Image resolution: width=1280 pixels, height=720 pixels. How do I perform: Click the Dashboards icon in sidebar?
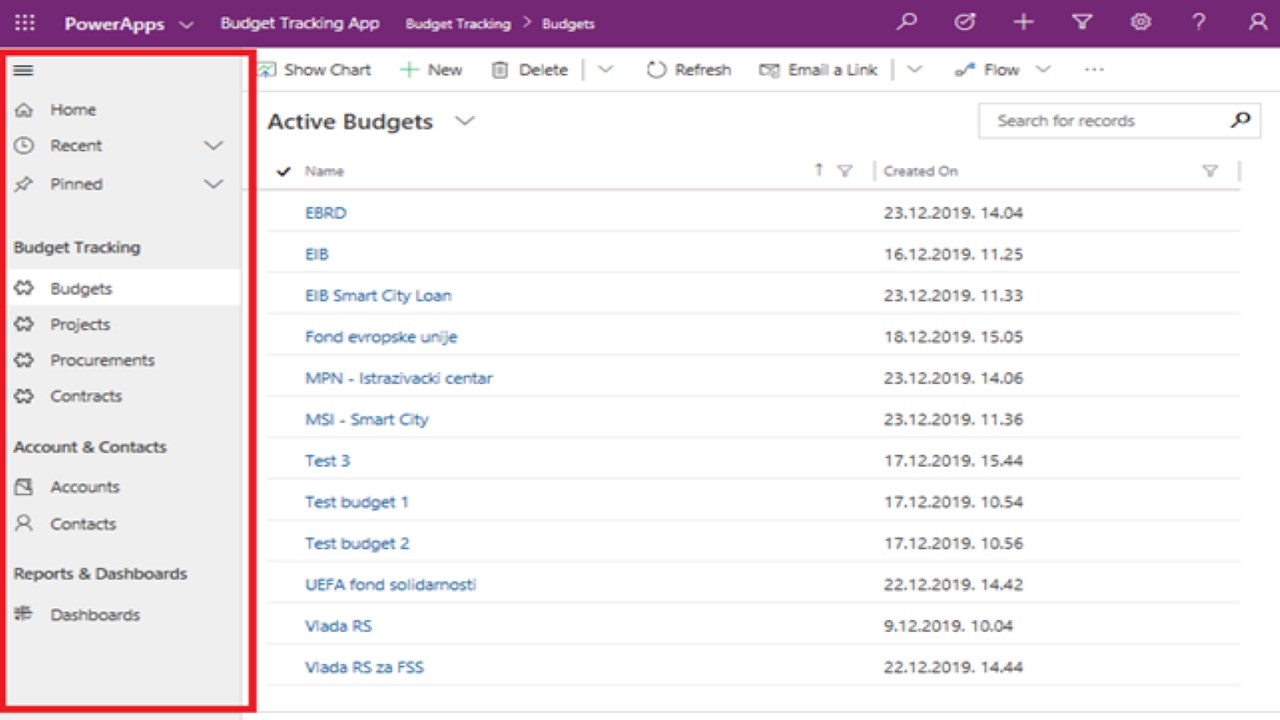[25, 614]
